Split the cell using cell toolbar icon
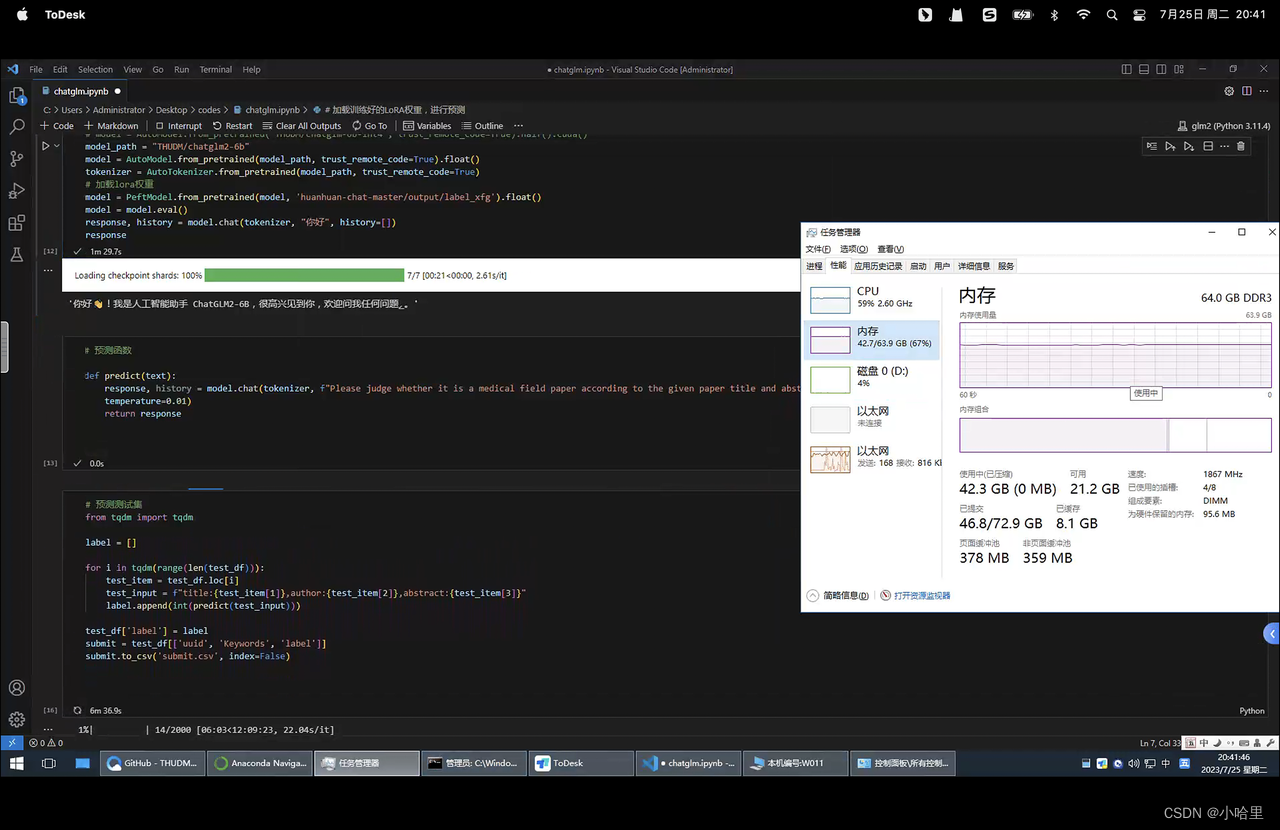The image size is (1280, 830). (x=1207, y=146)
